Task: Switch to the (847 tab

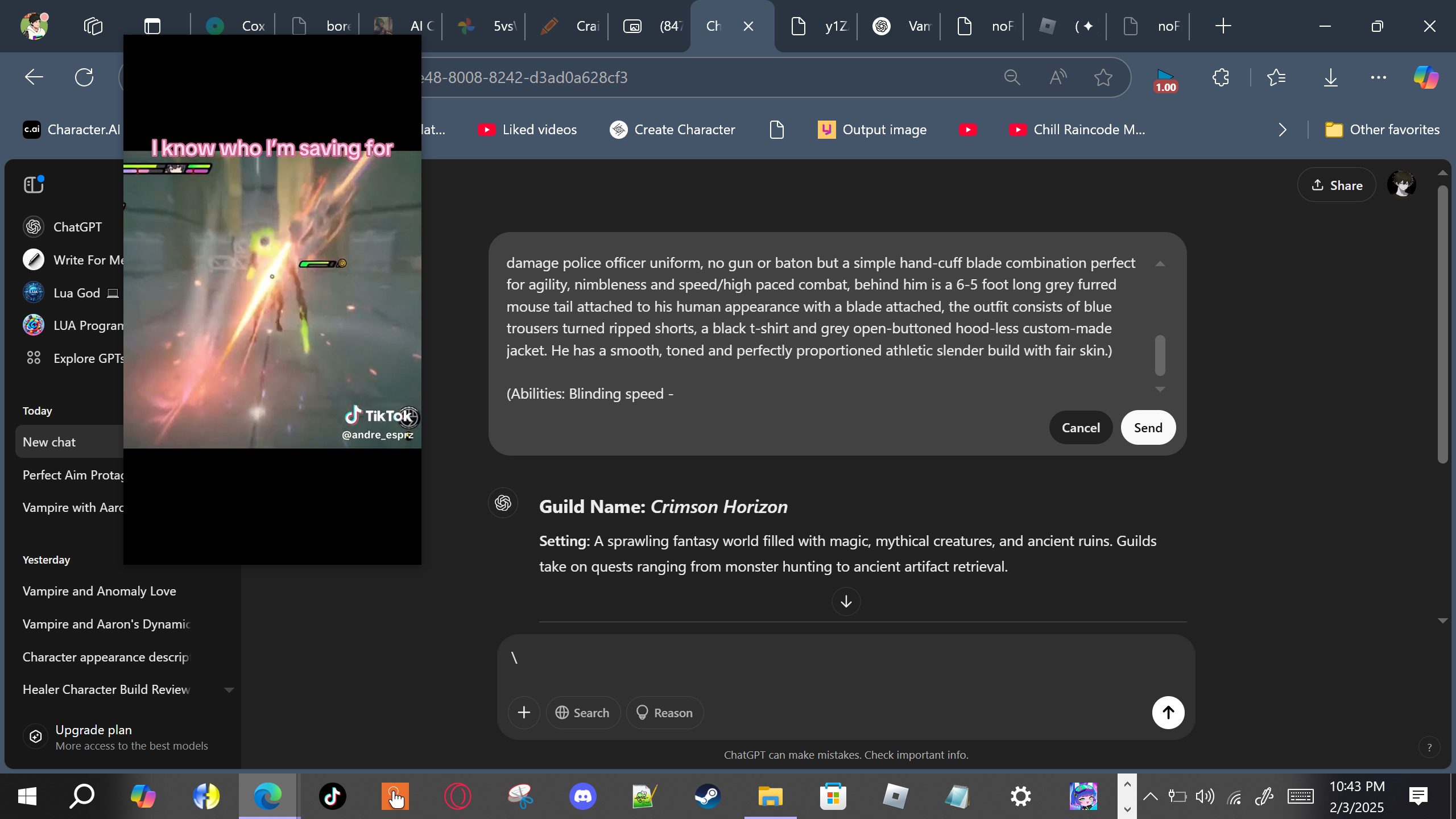Action: [x=652, y=26]
